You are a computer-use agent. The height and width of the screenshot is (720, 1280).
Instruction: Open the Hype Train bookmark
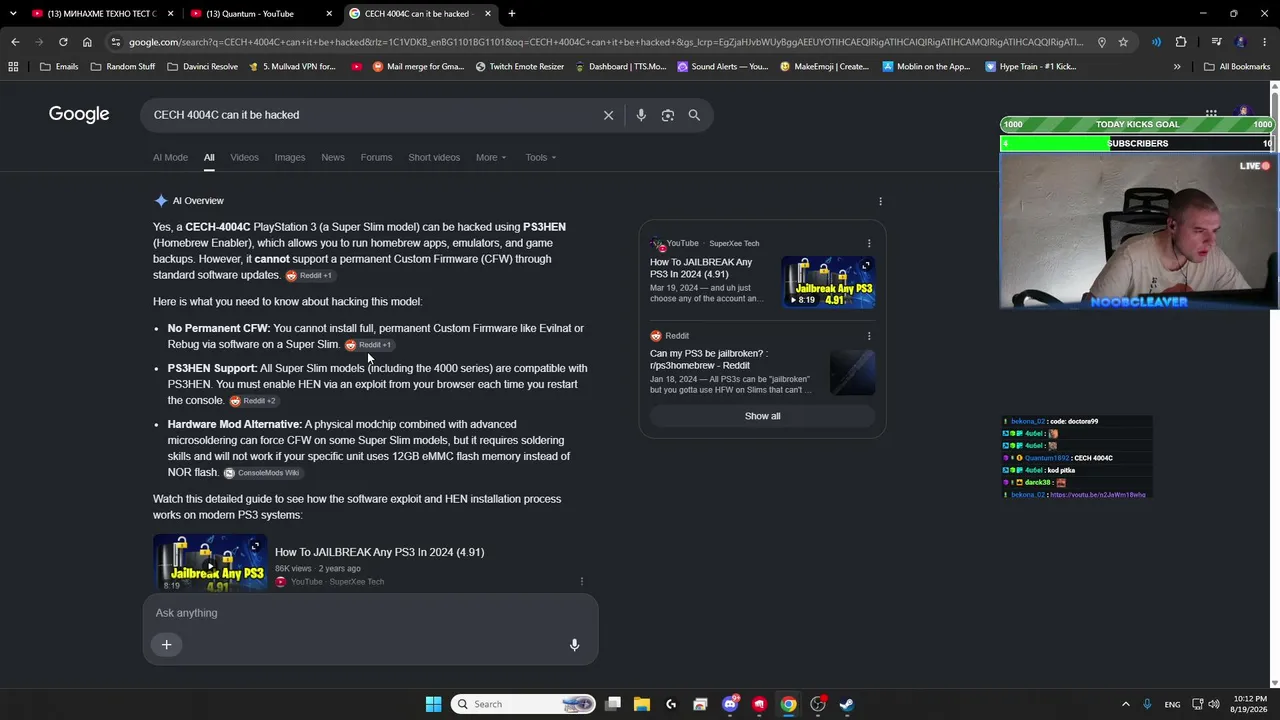tap(1031, 67)
